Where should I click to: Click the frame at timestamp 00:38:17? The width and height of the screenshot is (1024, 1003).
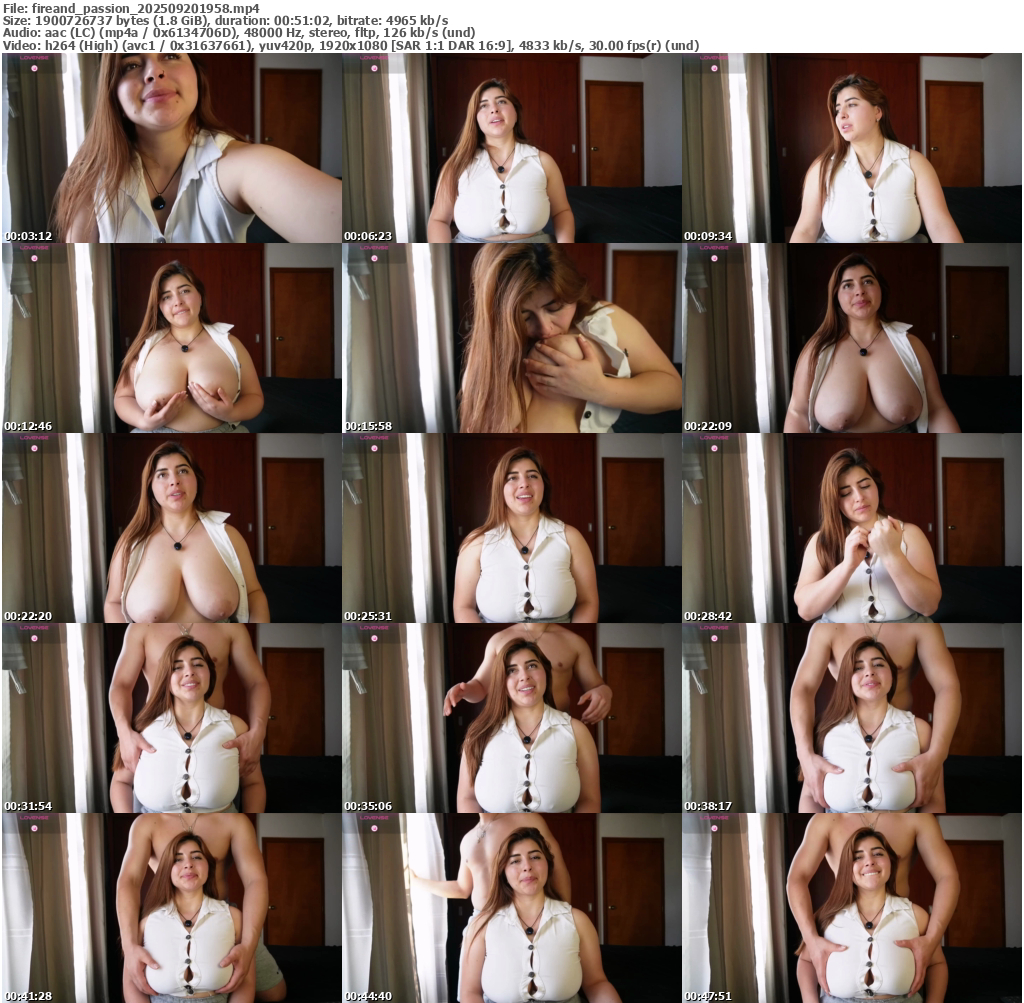[x=852, y=718]
